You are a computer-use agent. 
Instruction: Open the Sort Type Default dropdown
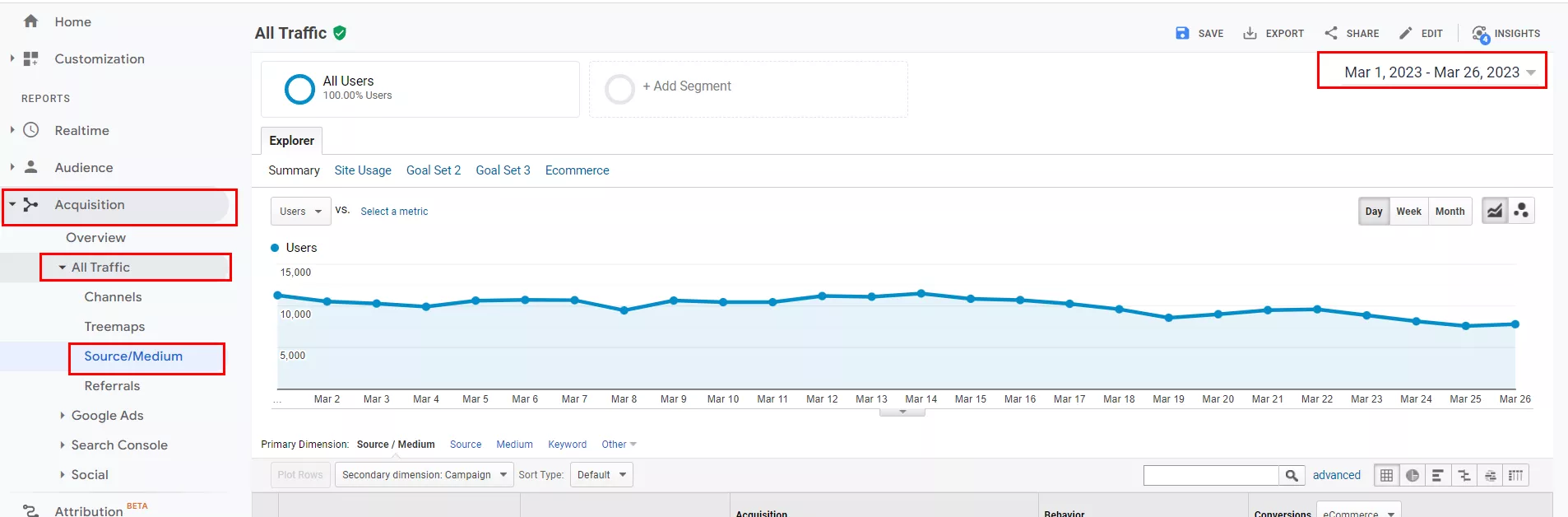tap(601, 475)
